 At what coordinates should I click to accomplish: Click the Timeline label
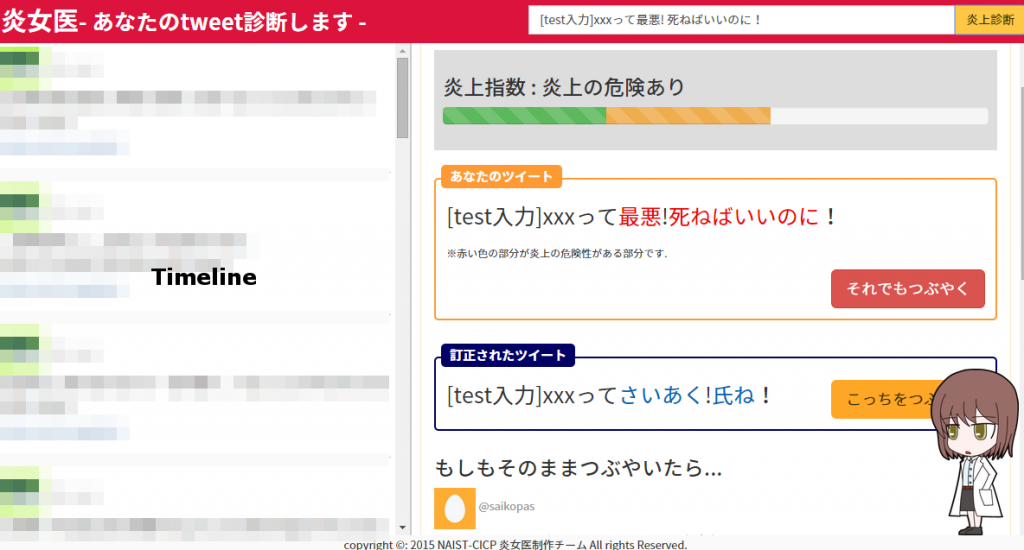[x=204, y=277]
